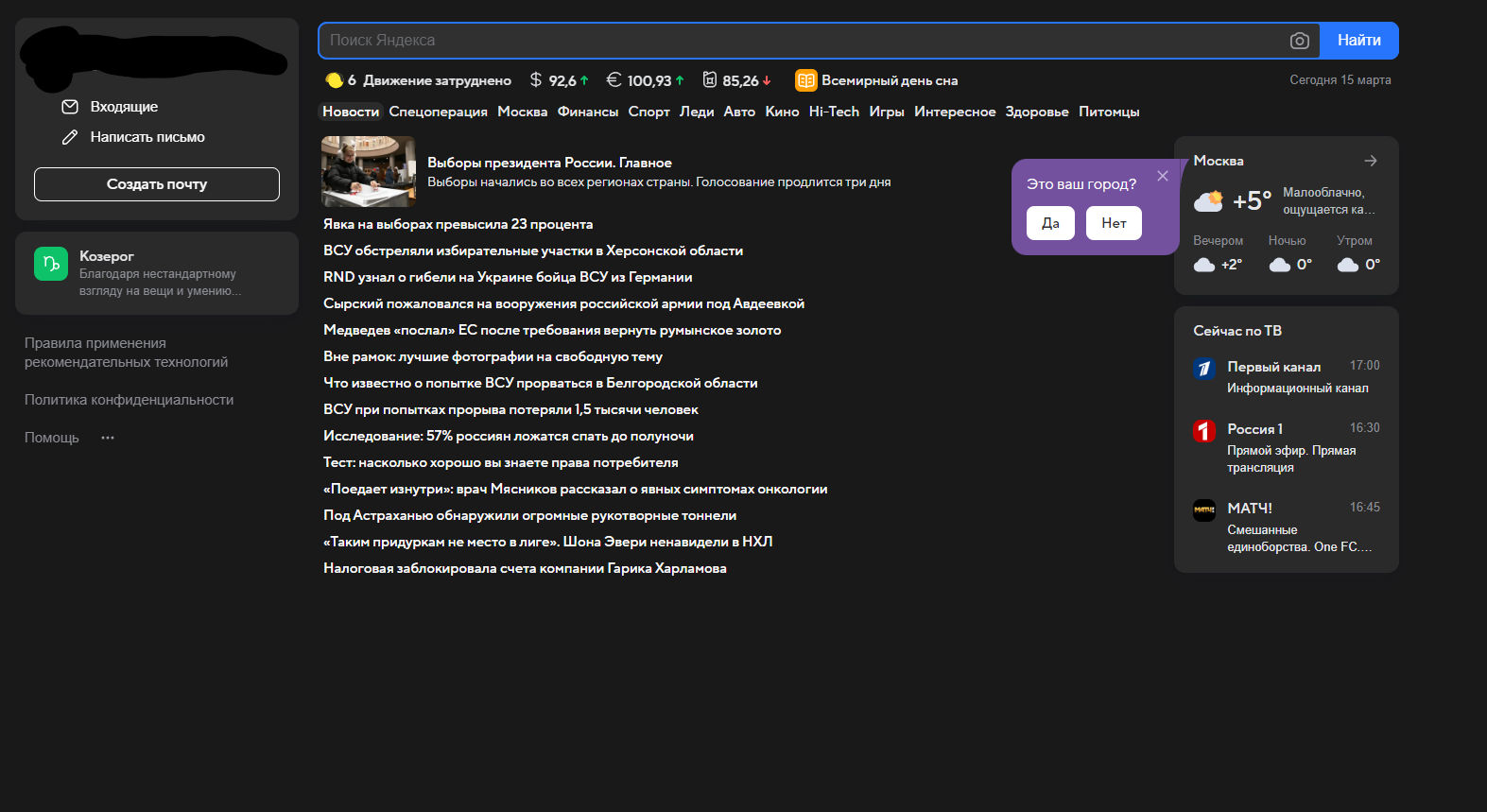This screenshot has width=1487, height=812.
Task: Open the Интересное tab
Action: (955, 112)
